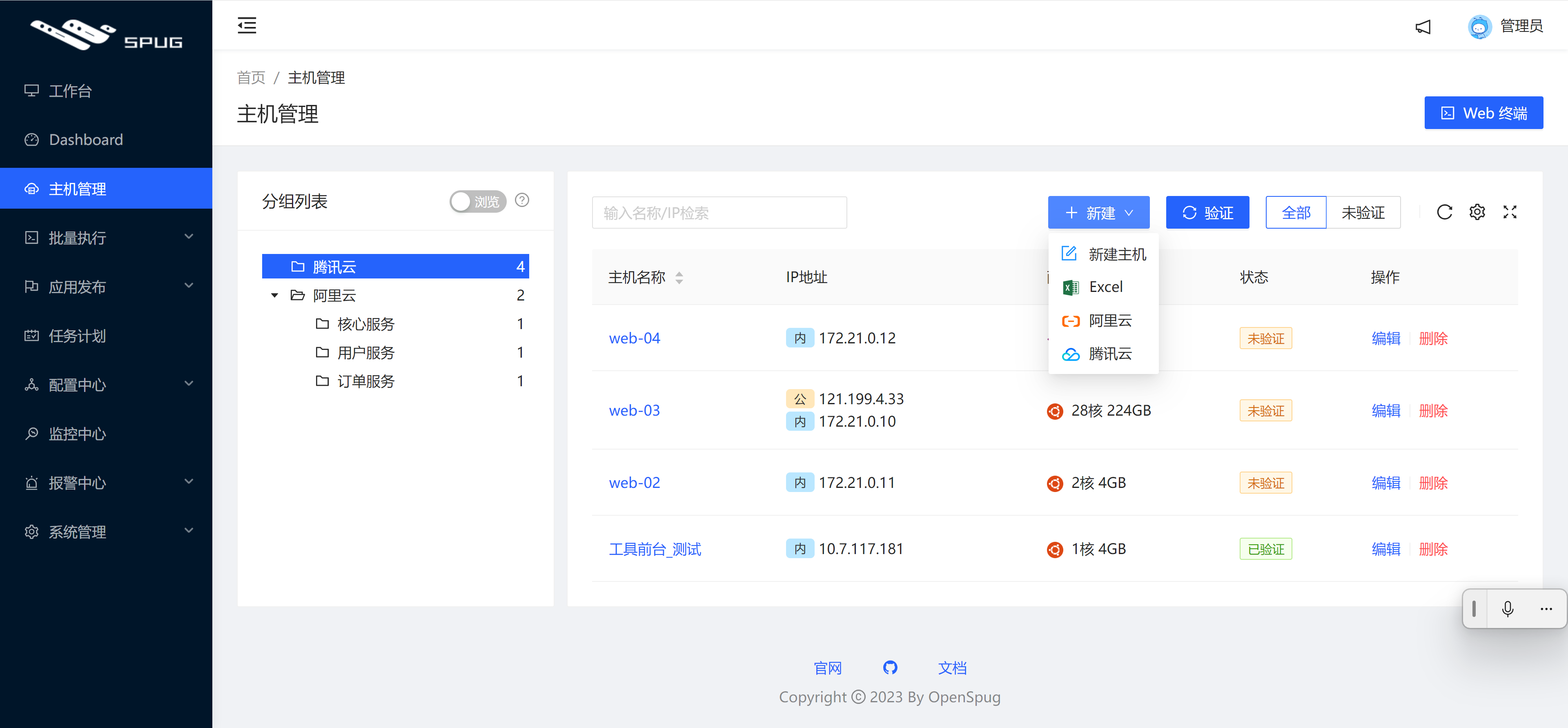Click the sidebar collapse menu icon
The image size is (1568, 728).
[247, 26]
